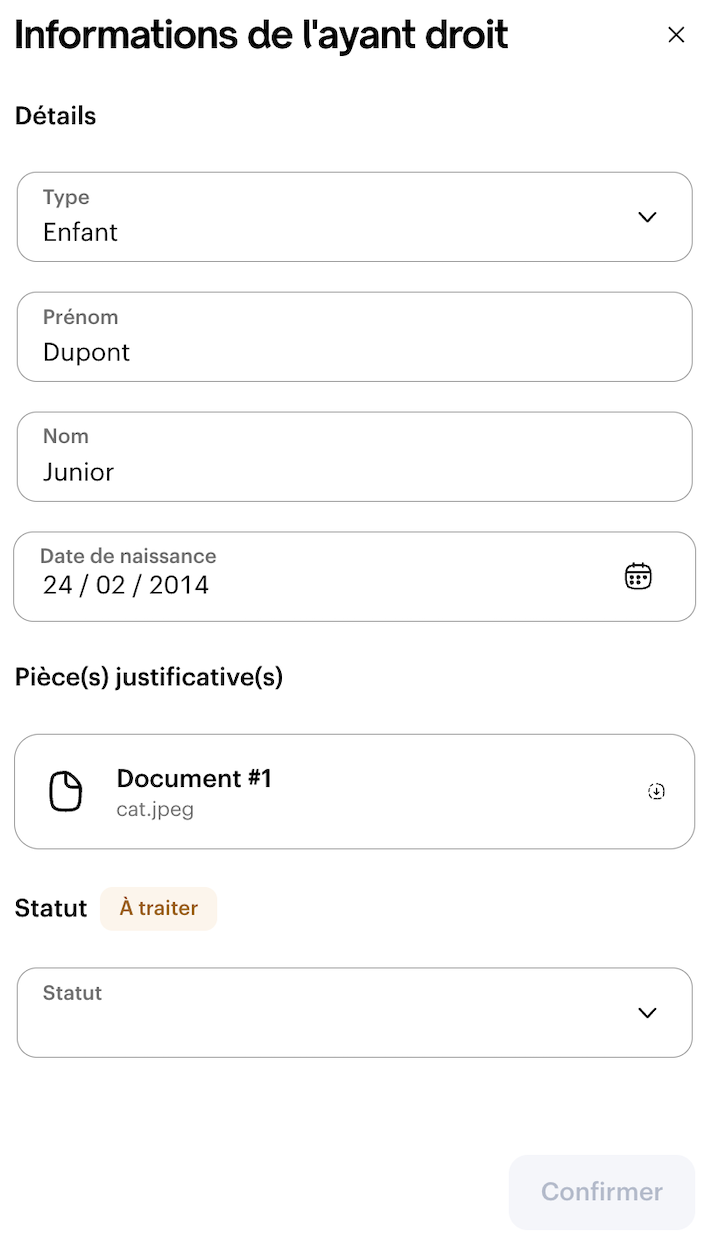Click the Statut section heading
This screenshot has height=1260, width=718.
51,909
